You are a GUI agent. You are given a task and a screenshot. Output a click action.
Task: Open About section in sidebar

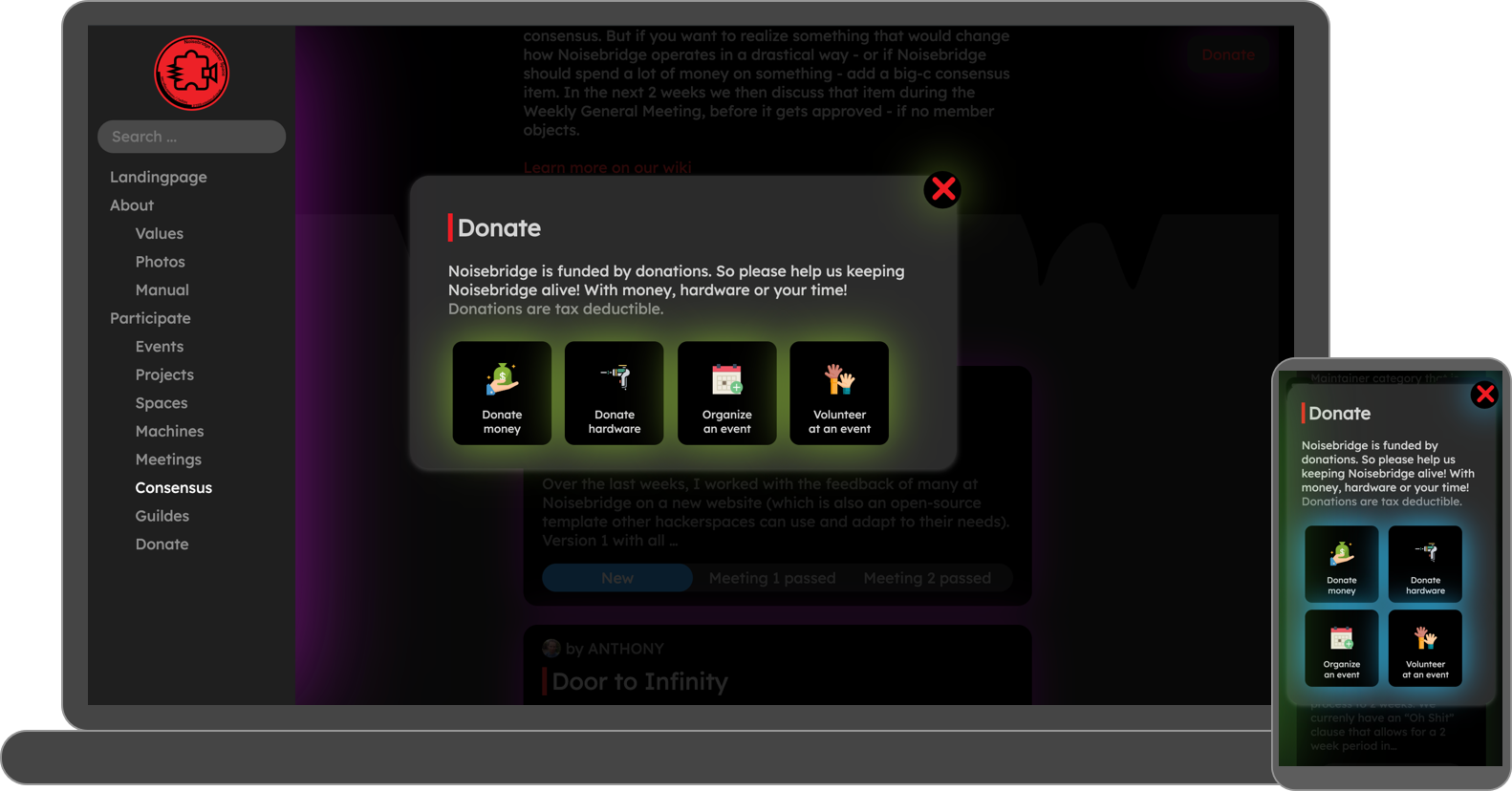coord(132,205)
